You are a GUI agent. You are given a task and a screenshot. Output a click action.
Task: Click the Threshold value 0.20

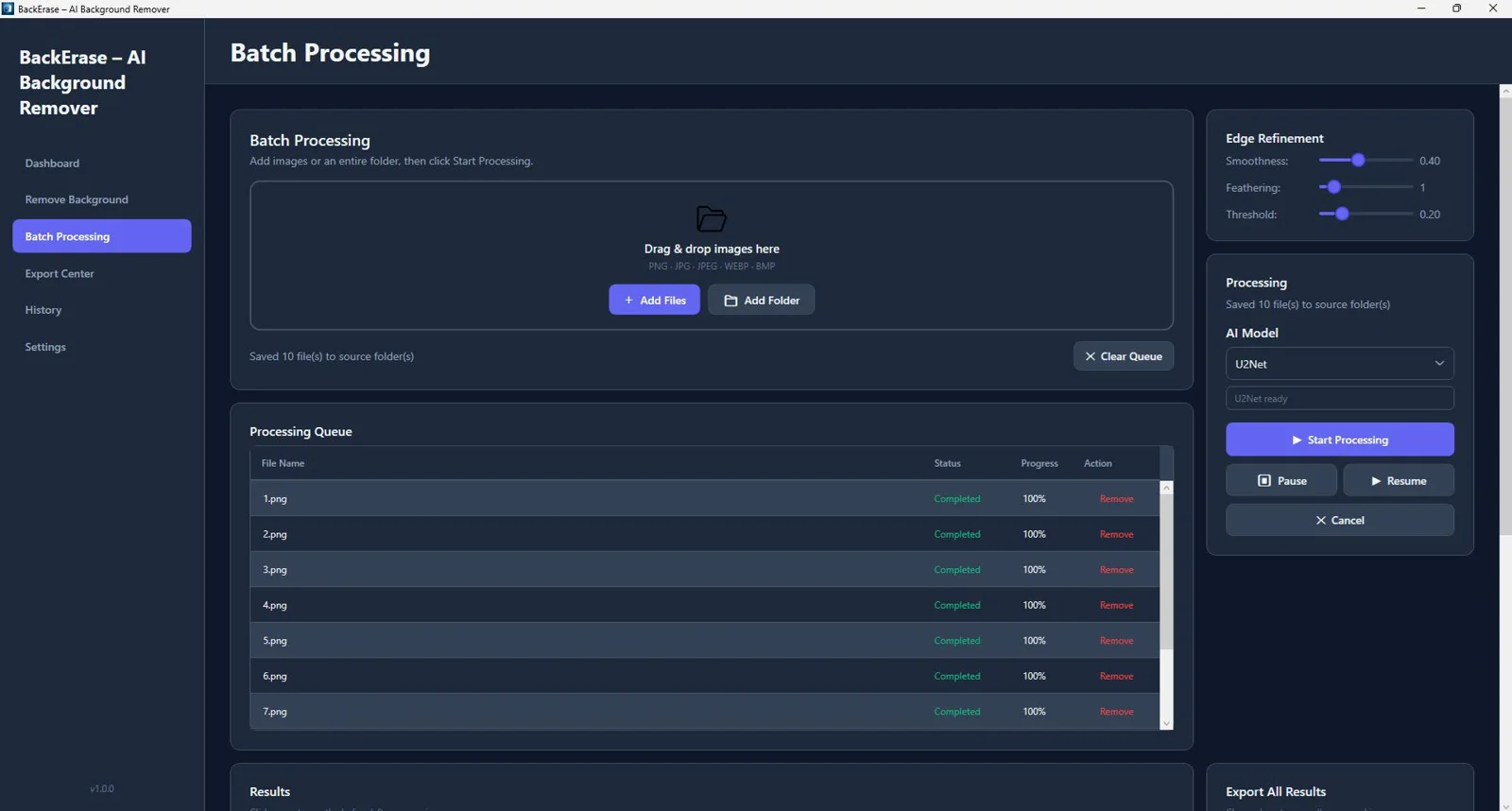tap(1430, 215)
